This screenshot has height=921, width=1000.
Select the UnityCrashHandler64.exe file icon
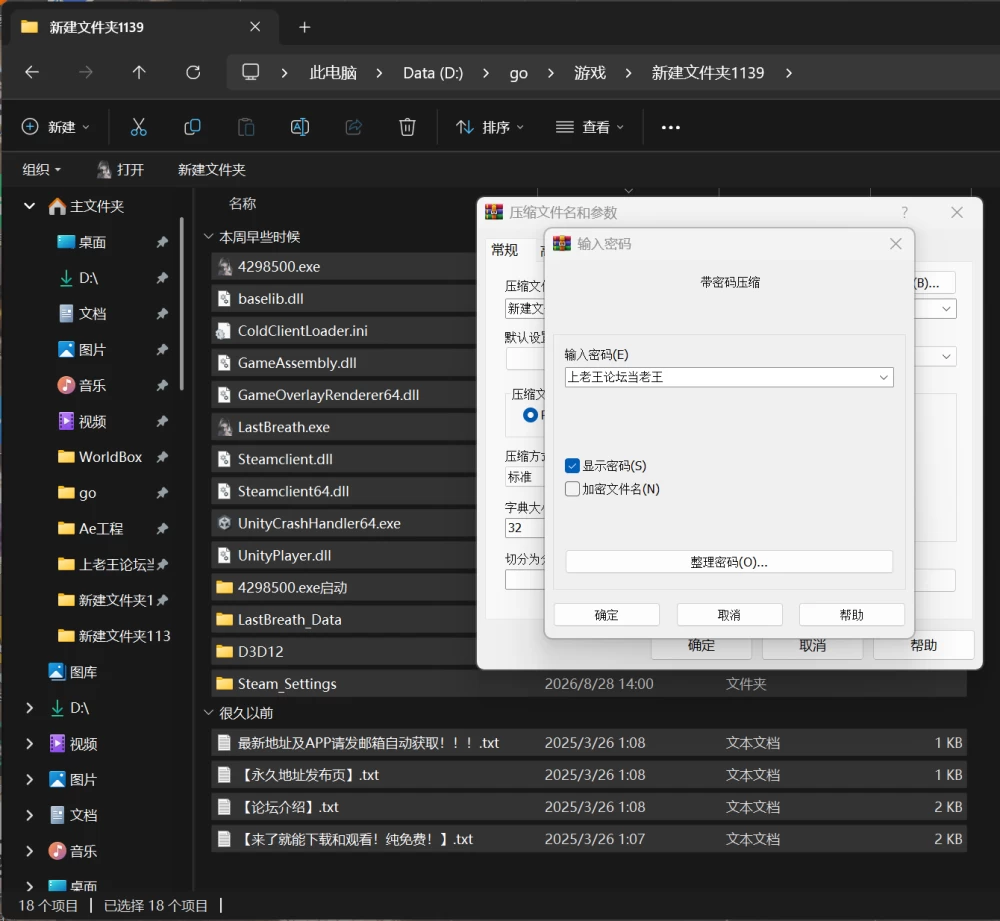click(x=224, y=523)
